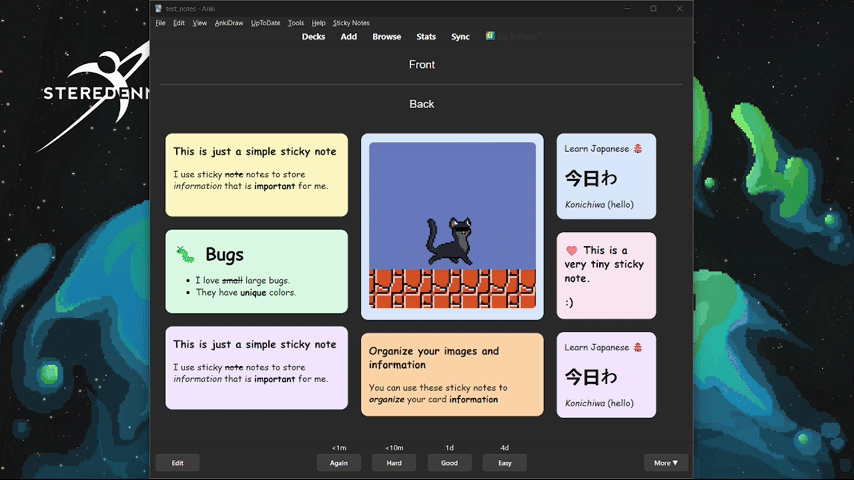Click 'Organize your images and information' heading
Screen dimensions: 854x480
434,358
